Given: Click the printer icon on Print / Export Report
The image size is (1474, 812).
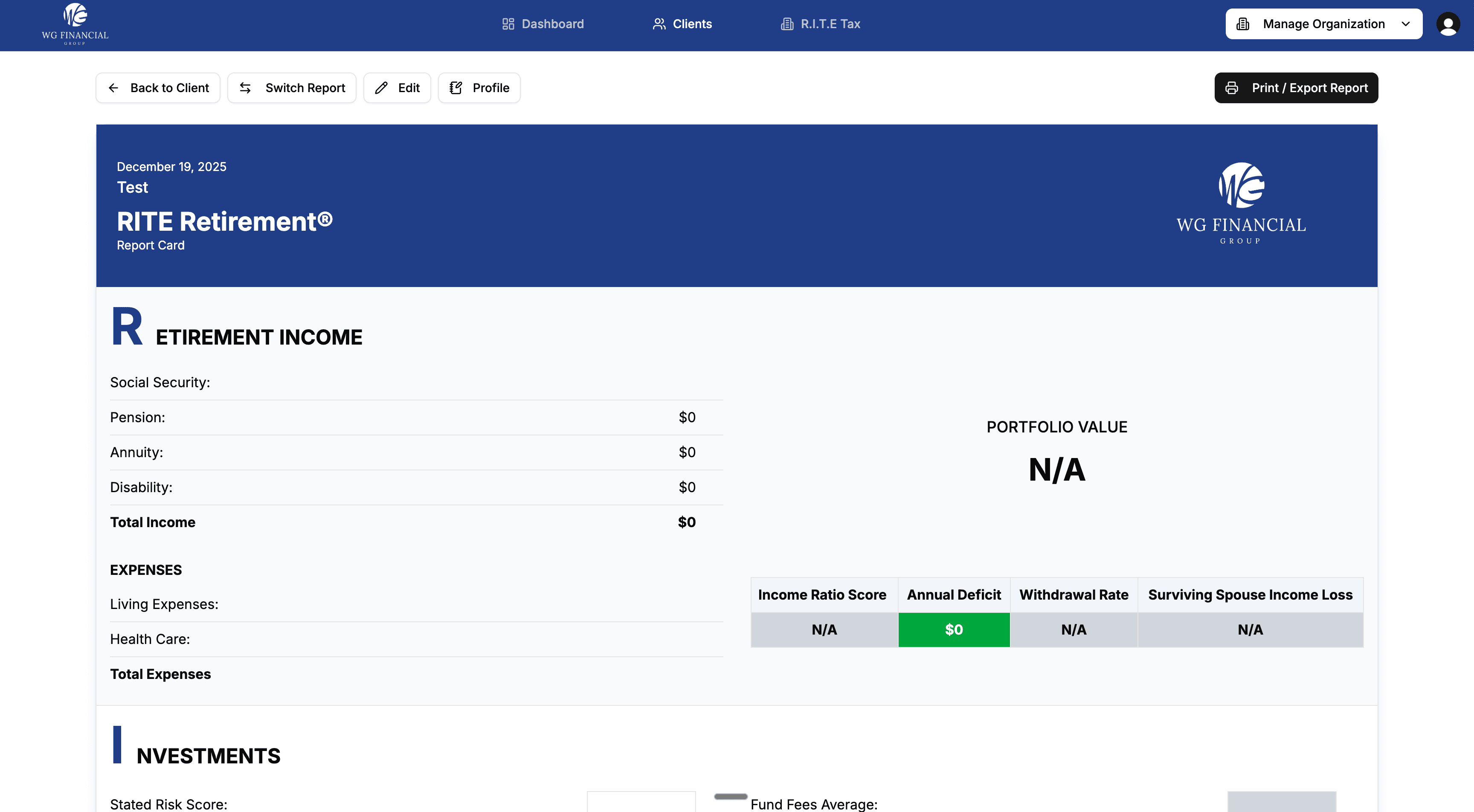Looking at the screenshot, I should (x=1231, y=87).
